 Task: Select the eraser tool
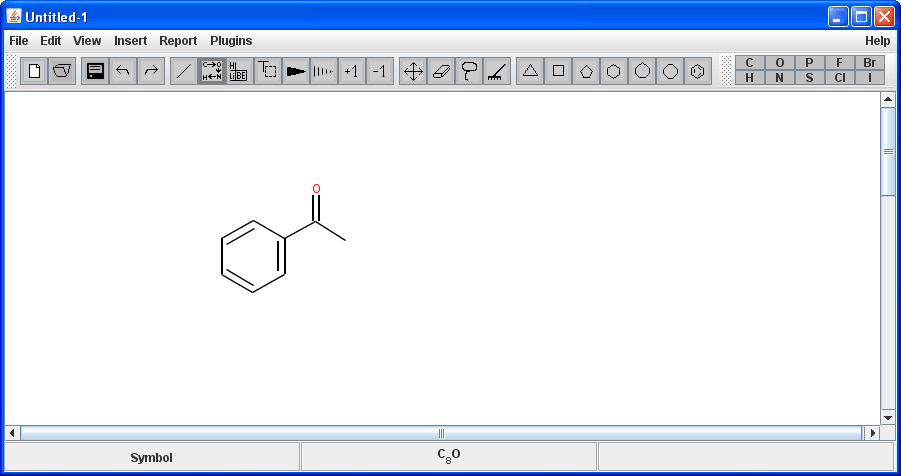coord(441,71)
